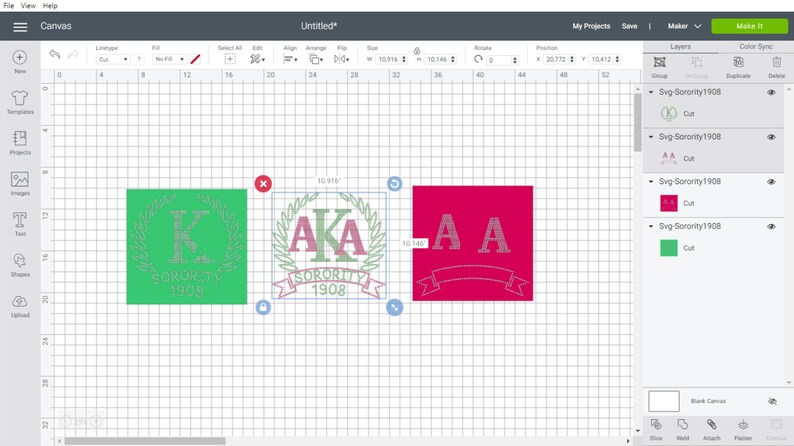Viewport: 794px width, 446px height.
Task: Collapse the first Svg-Sorority1908 layer group
Action: tap(651, 92)
